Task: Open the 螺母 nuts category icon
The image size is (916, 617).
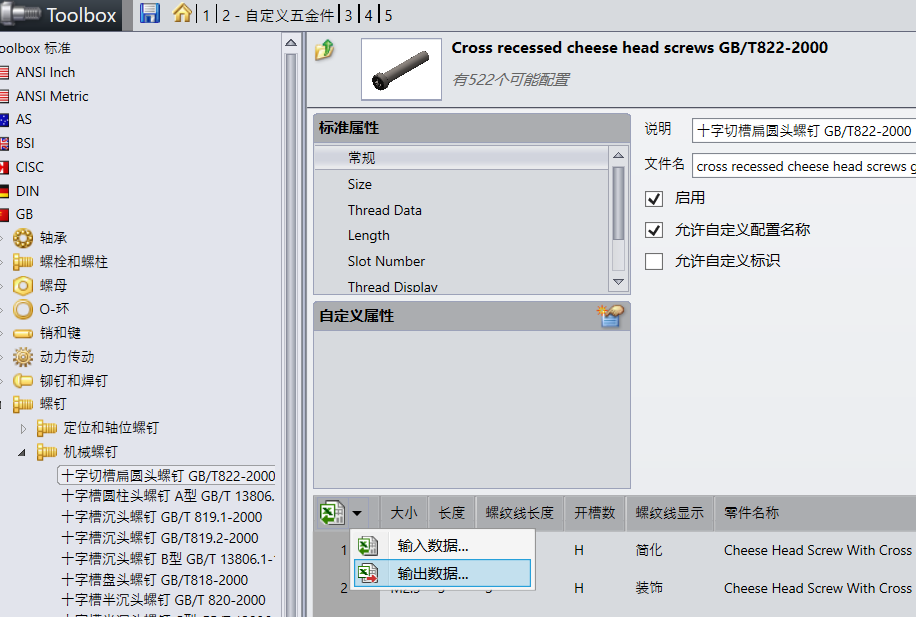Action: 23,286
